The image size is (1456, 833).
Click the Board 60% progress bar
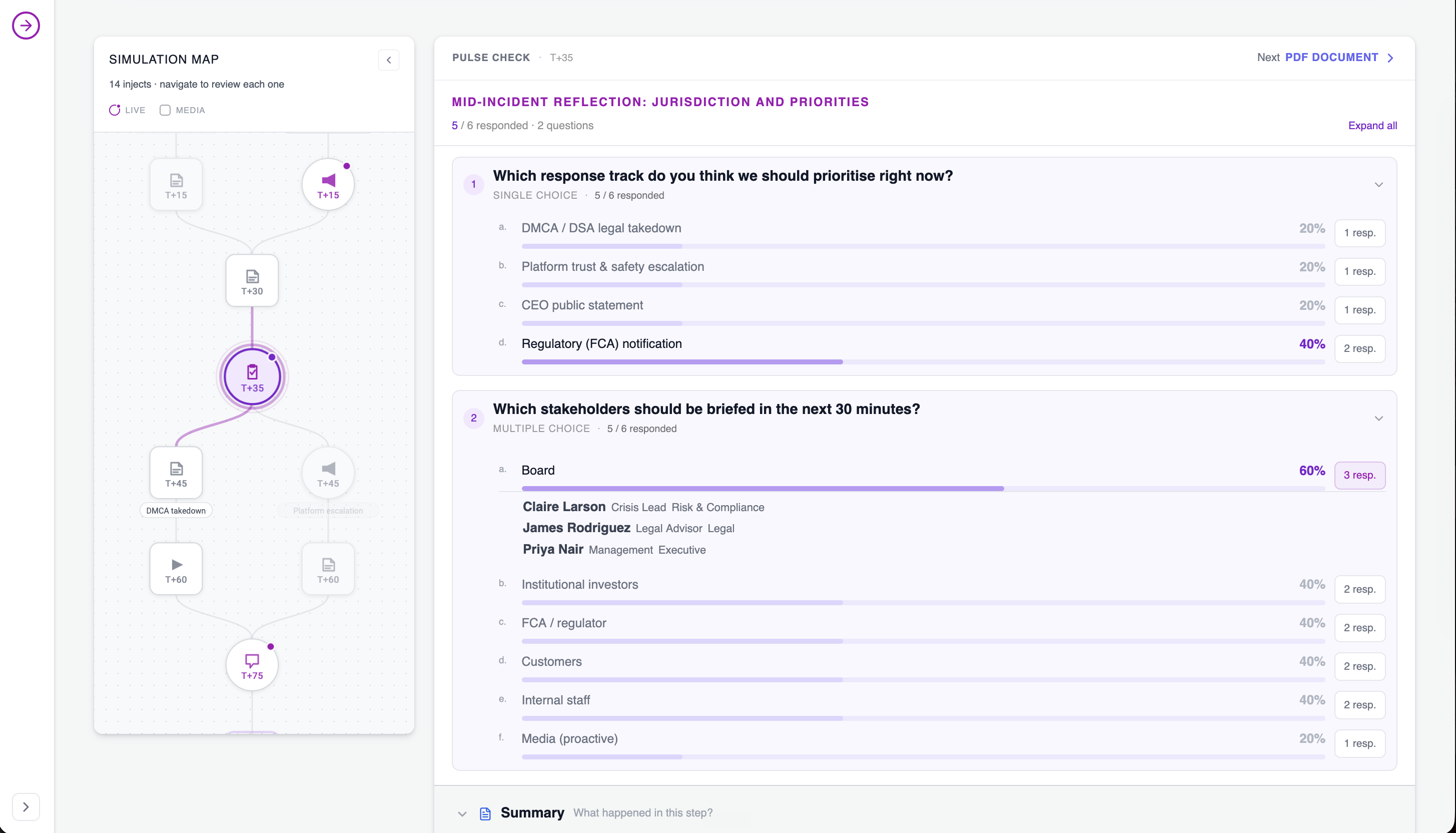(923, 488)
